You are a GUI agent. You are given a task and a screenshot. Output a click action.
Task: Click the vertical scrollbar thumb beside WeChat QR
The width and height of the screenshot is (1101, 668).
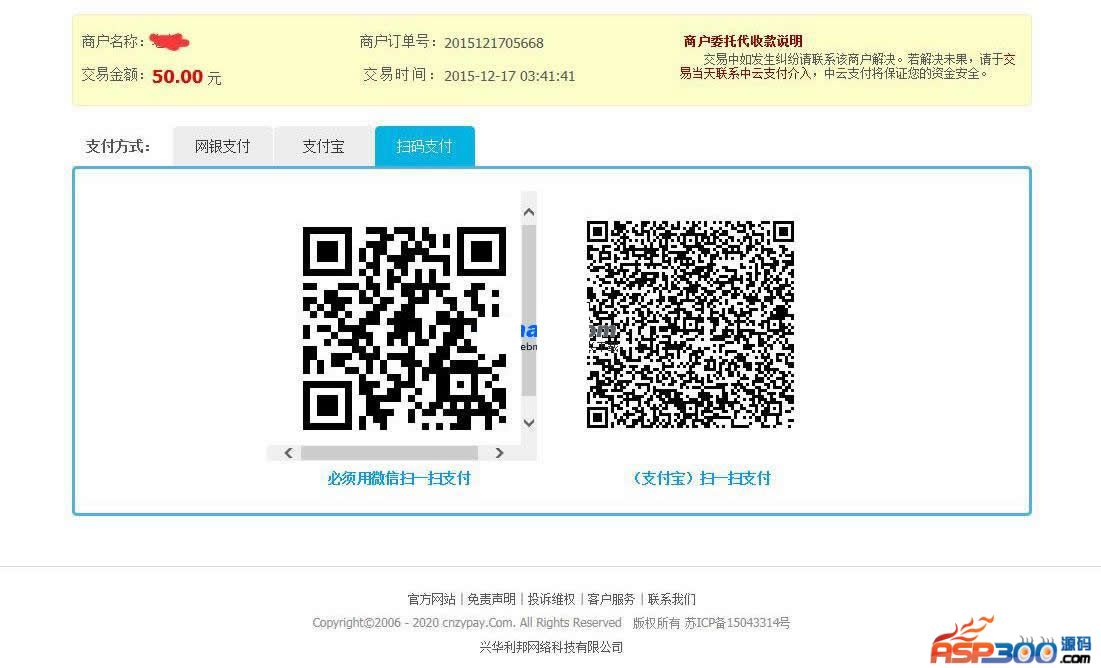point(529,310)
